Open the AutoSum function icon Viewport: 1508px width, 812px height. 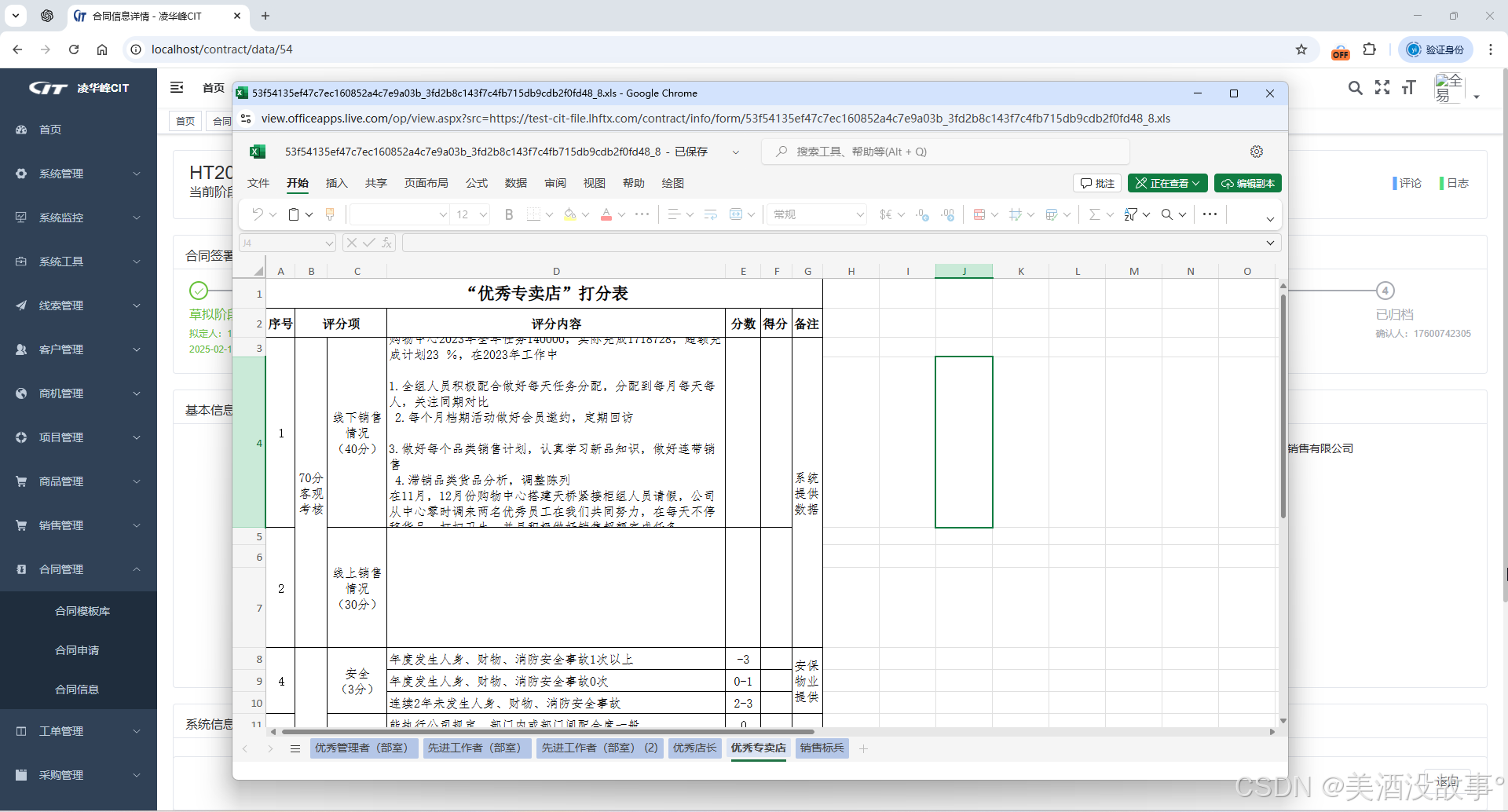[x=1095, y=214]
